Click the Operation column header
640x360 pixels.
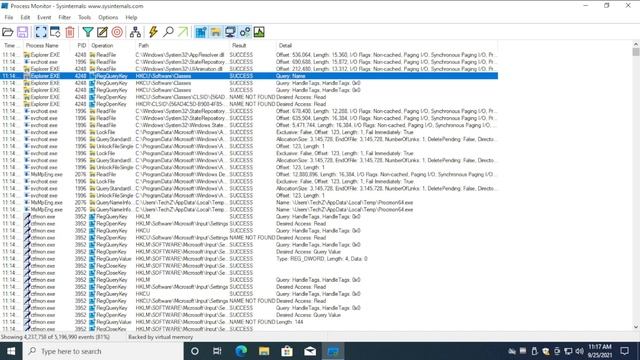112,45
